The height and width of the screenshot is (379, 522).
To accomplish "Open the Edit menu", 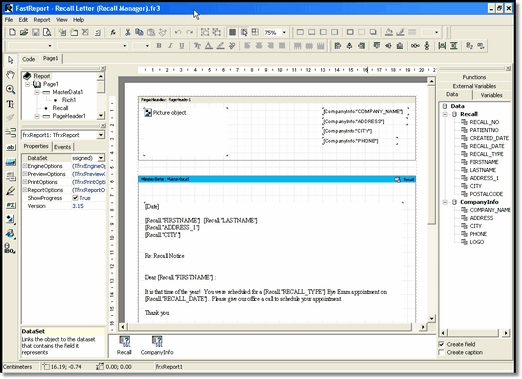I will pos(23,20).
